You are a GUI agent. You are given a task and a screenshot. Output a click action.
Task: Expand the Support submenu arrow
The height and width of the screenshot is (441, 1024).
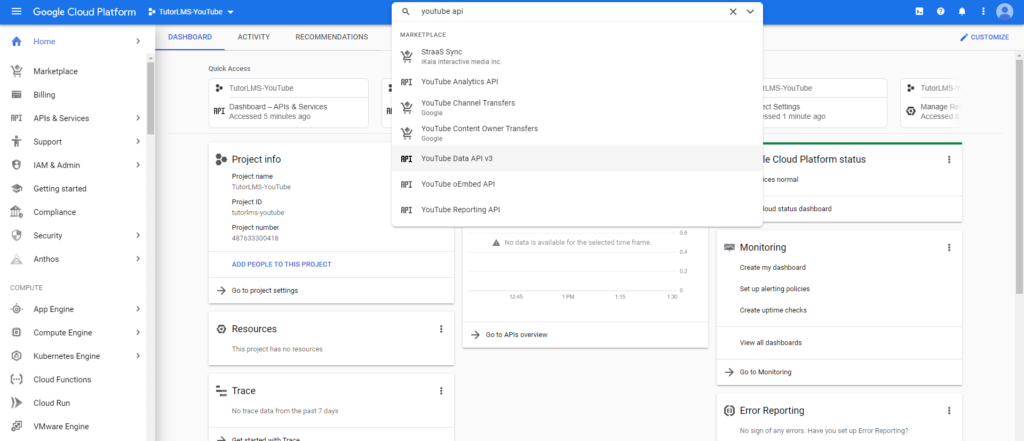click(x=138, y=142)
